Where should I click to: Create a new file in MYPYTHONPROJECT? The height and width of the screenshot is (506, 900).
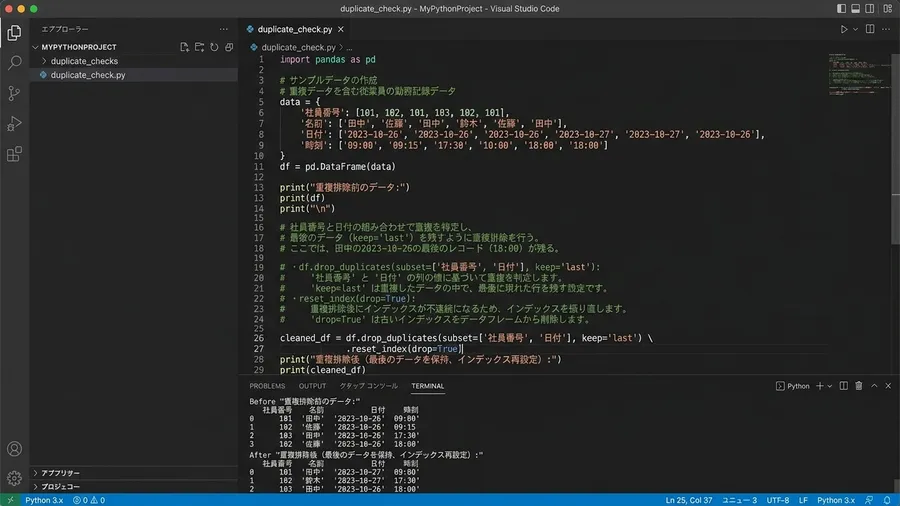184,47
